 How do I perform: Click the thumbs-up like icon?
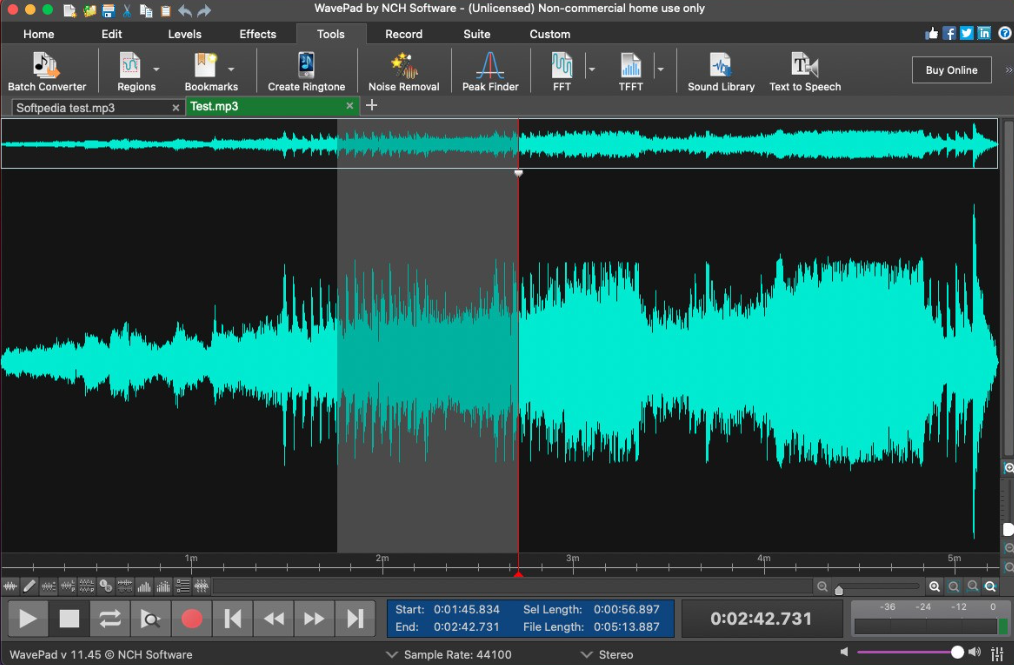pos(931,33)
